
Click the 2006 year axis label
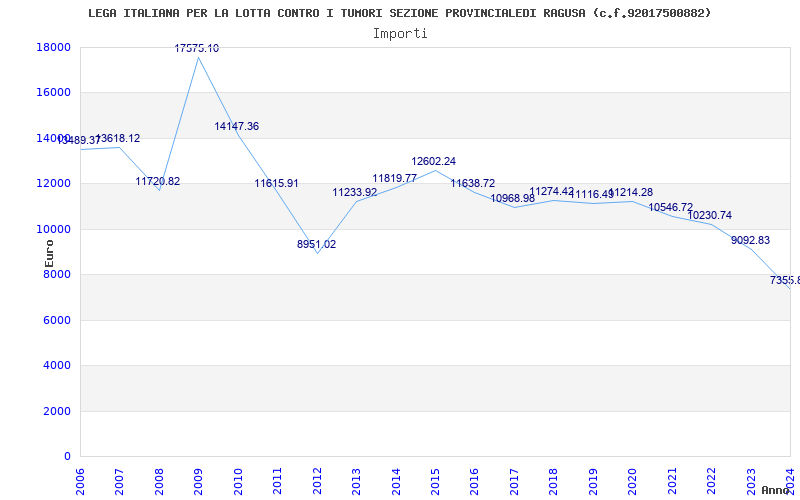coord(80,480)
